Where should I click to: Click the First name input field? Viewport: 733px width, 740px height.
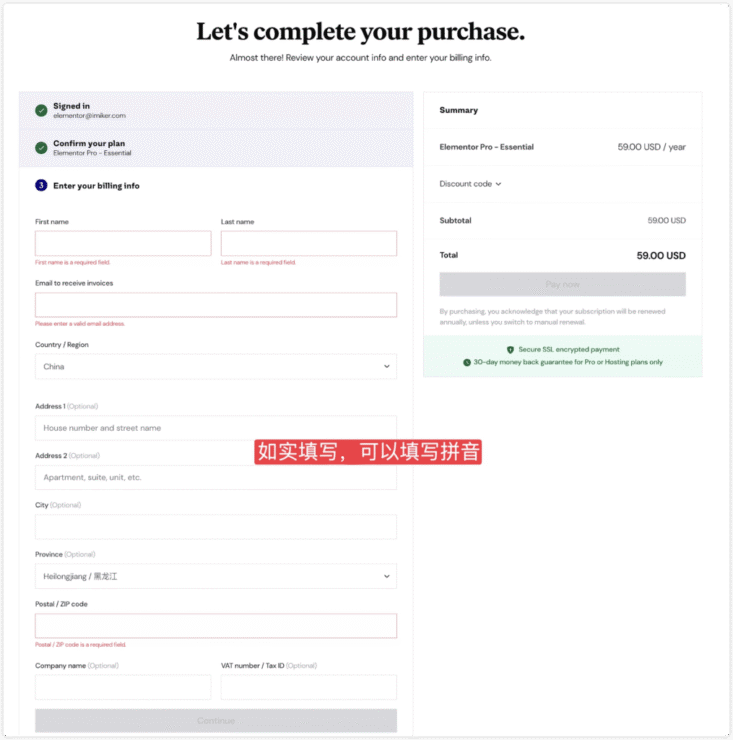click(x=123, y=244)
